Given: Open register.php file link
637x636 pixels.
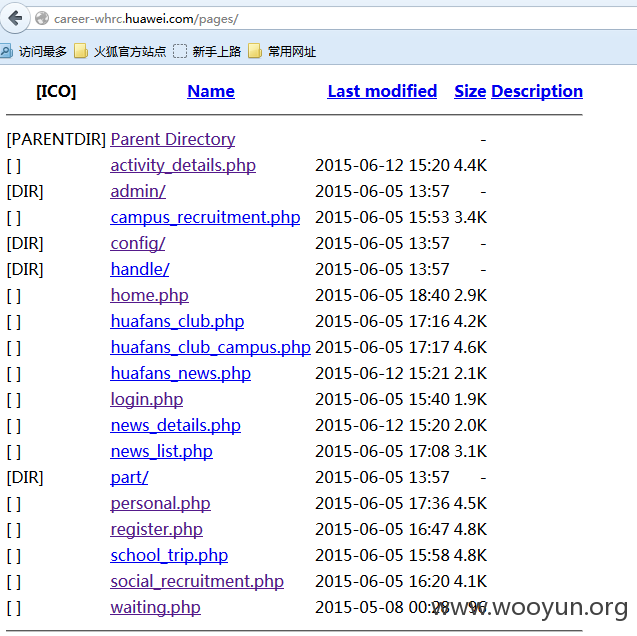Looking at the screenshot, I should (156, 530).
